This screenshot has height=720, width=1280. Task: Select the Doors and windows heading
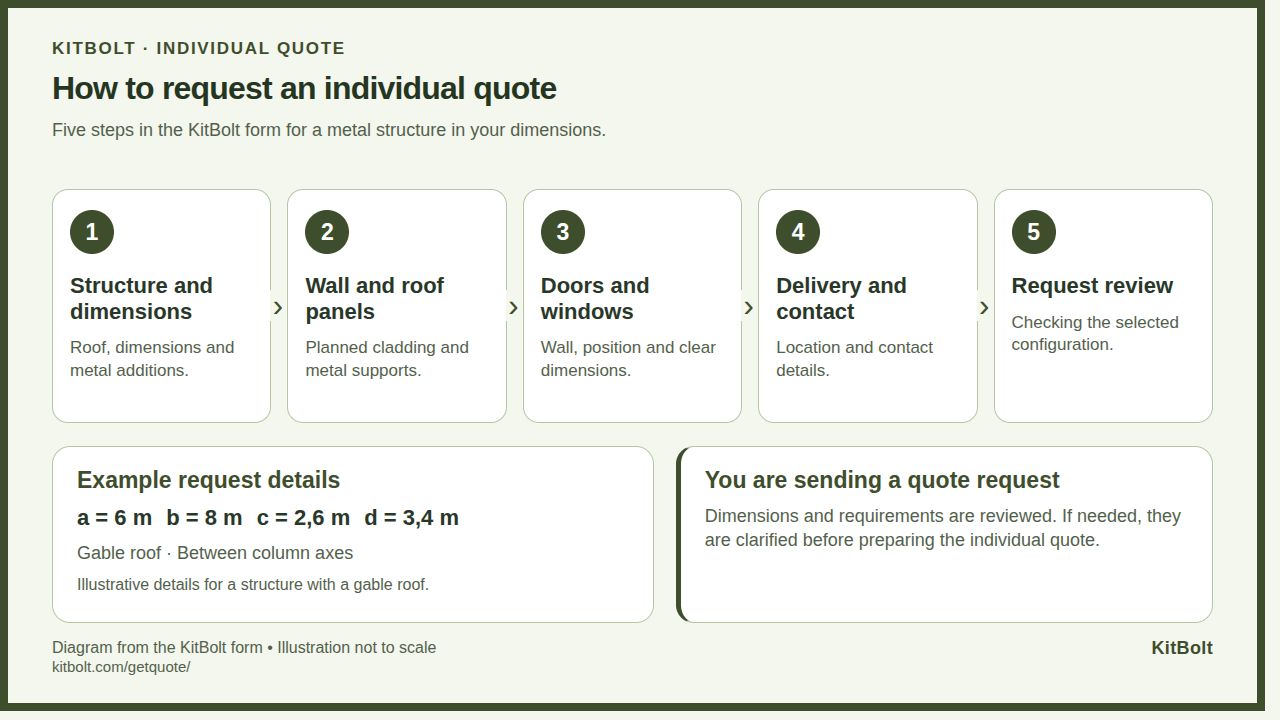(595, 298)
